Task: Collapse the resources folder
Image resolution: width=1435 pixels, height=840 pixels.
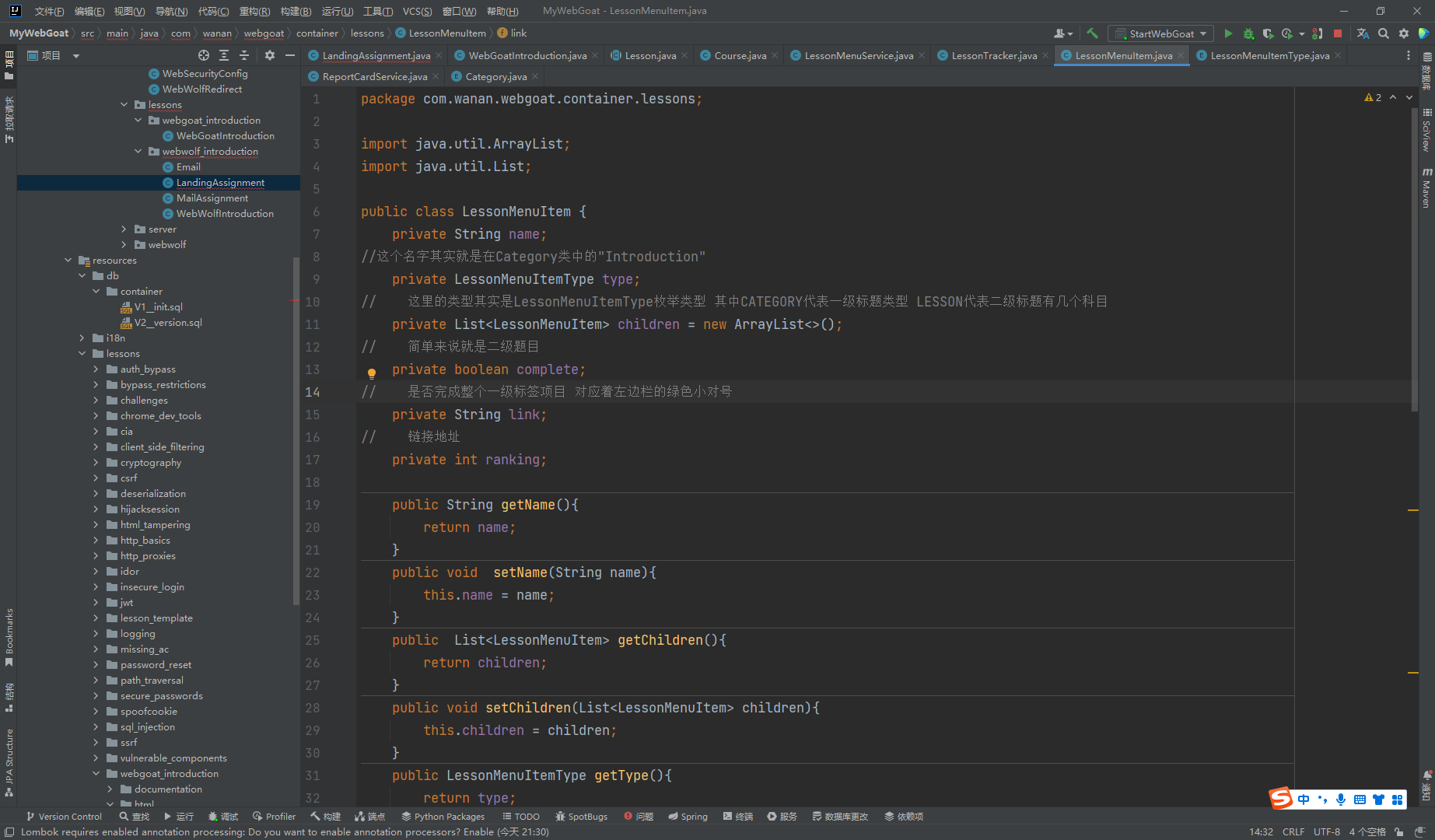Action: [x=68, y=260]
